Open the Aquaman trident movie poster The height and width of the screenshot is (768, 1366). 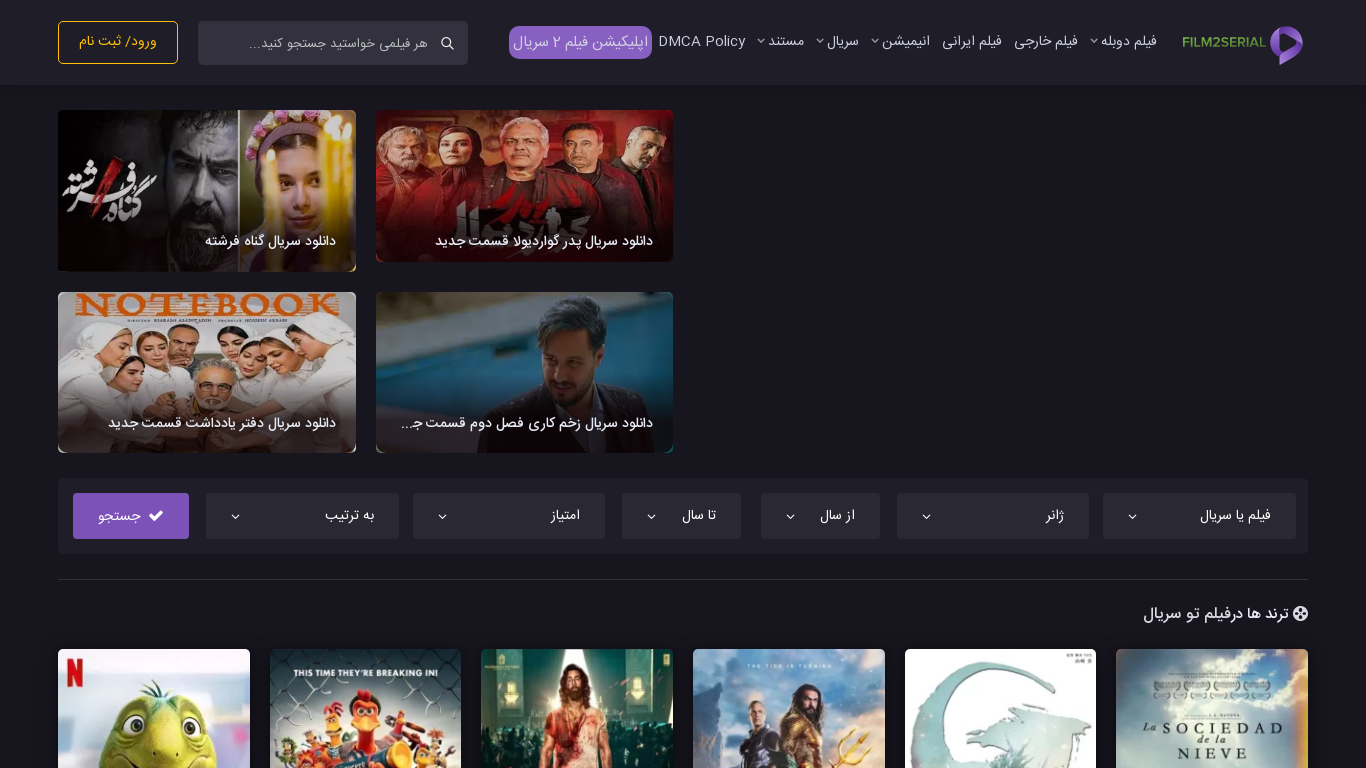(x=789, y=708)
